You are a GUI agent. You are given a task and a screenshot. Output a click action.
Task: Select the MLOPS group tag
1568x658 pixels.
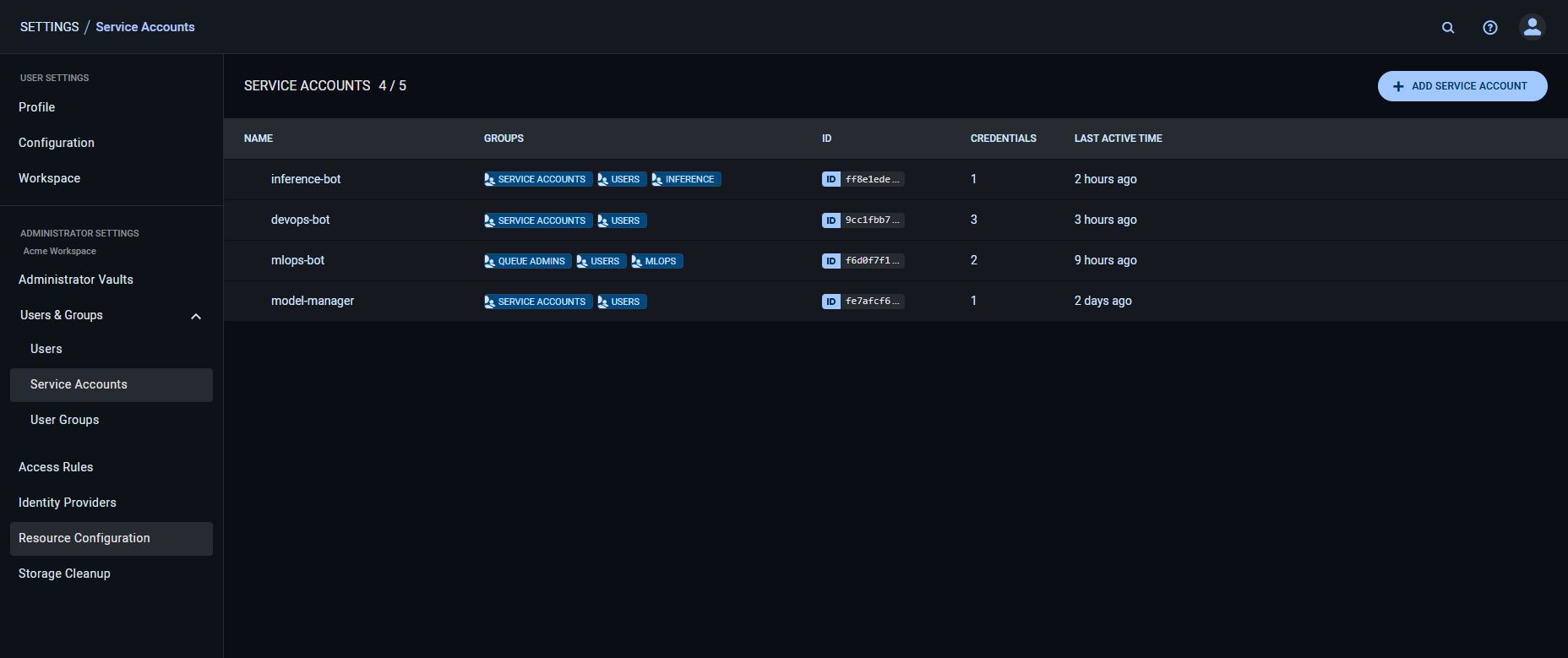pos(656,261)
